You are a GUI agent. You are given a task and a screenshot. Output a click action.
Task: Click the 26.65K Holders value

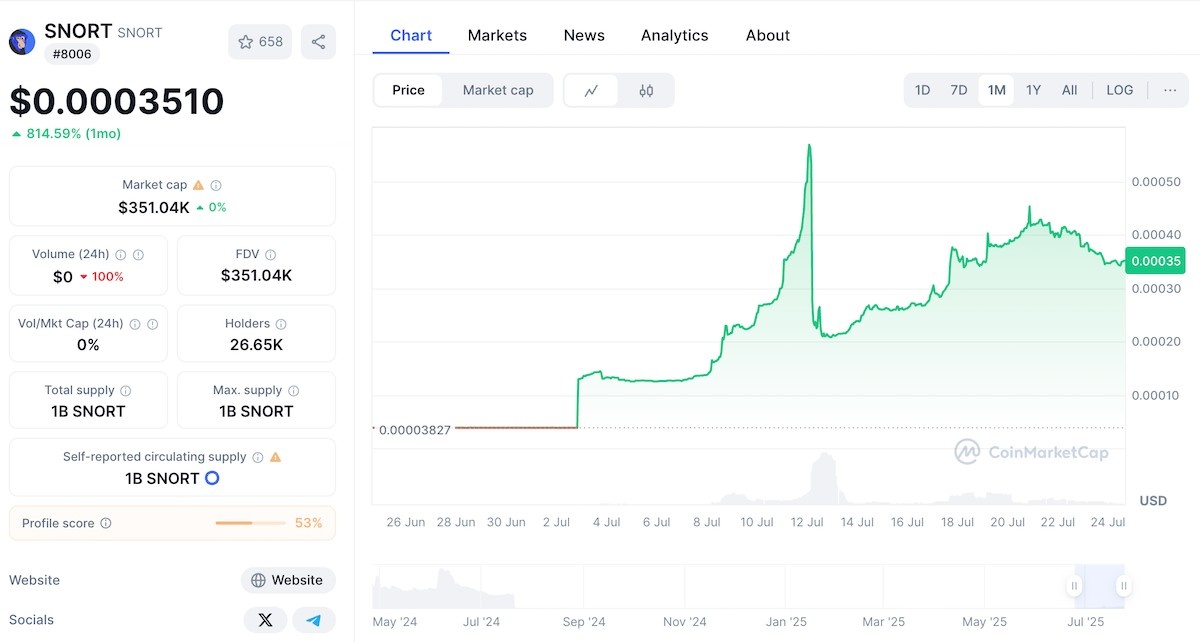pos(256,344)
